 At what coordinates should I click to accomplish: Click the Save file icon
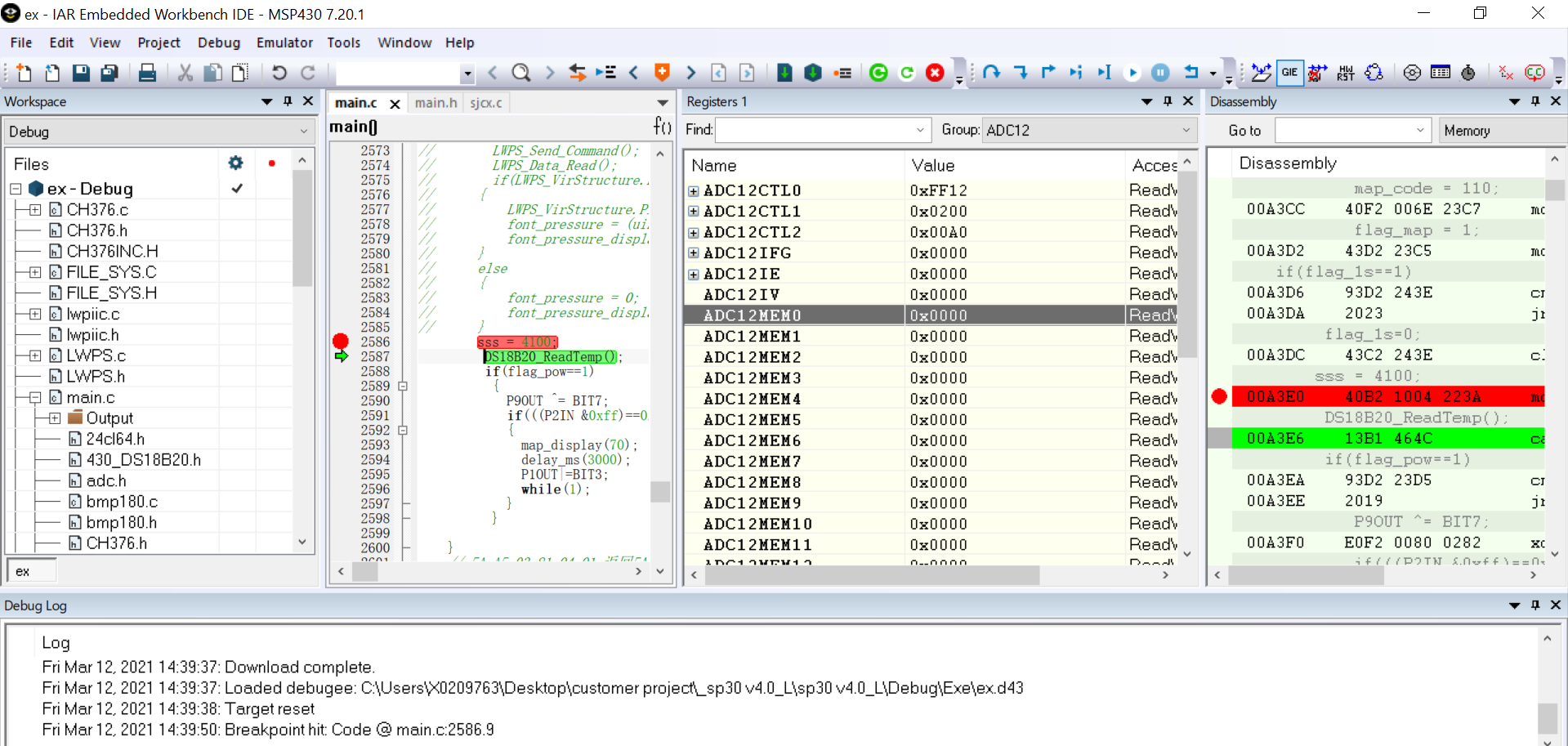81,73
